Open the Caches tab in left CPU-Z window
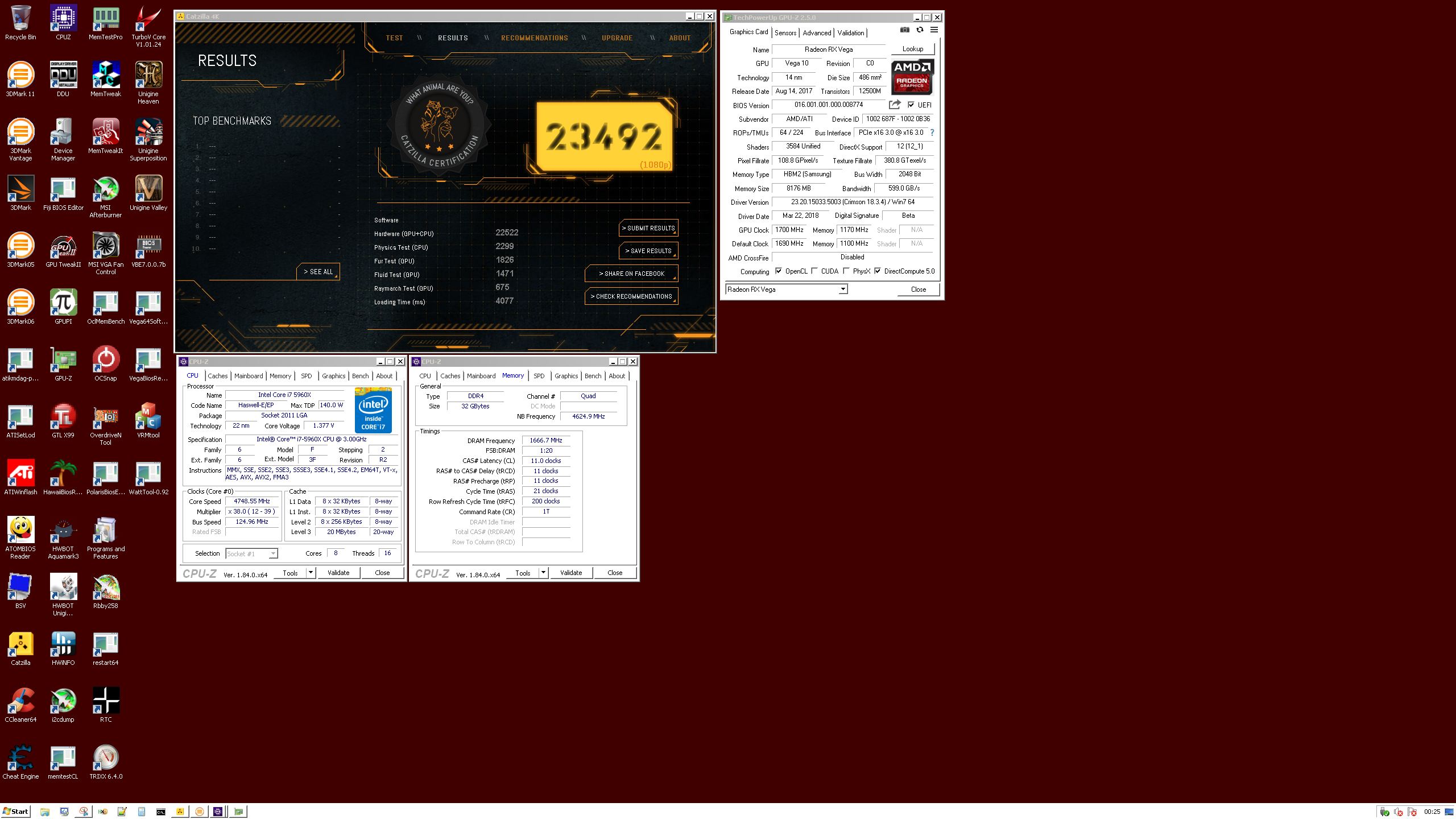The width and height of the screenshot is (1456, 819). pos(217,376)
